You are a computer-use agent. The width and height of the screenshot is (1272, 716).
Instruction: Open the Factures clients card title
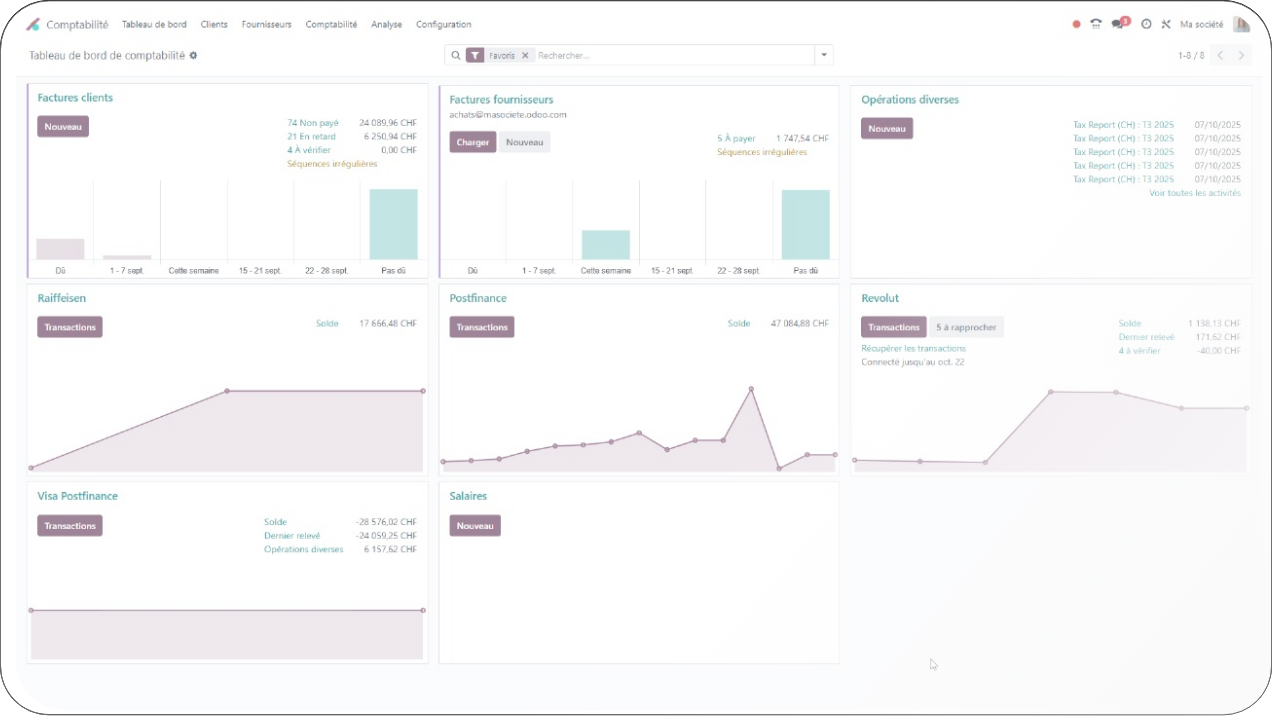click(75, 98)
